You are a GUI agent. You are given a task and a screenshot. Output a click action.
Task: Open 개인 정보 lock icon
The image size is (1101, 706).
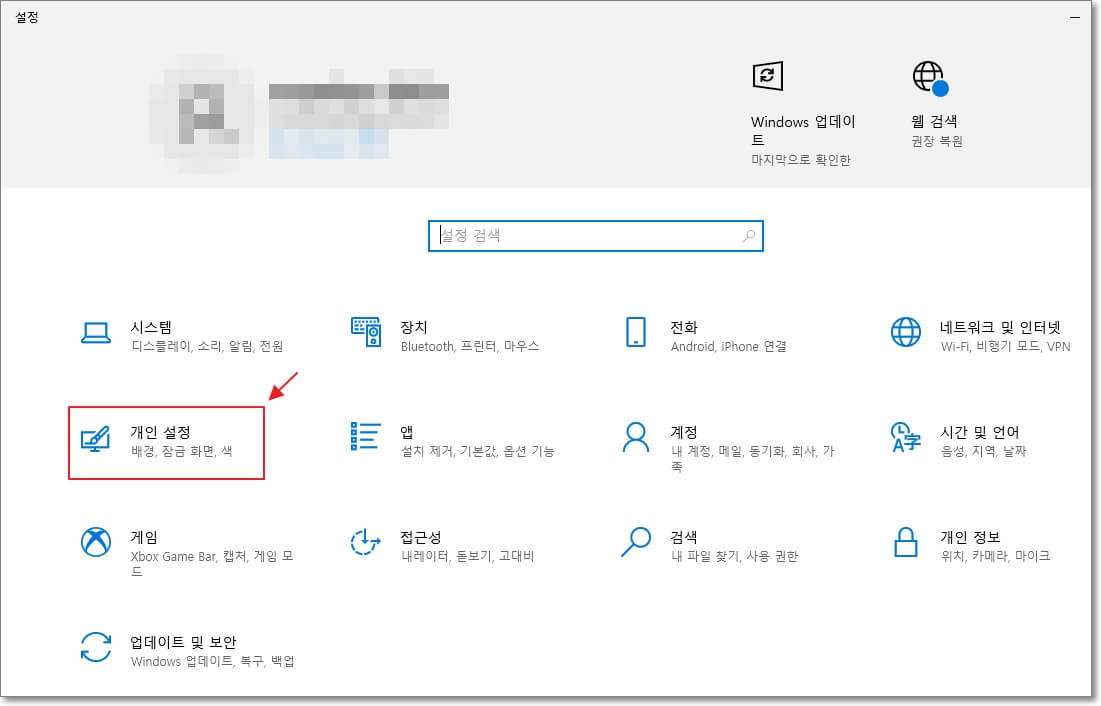click(904, 545)
